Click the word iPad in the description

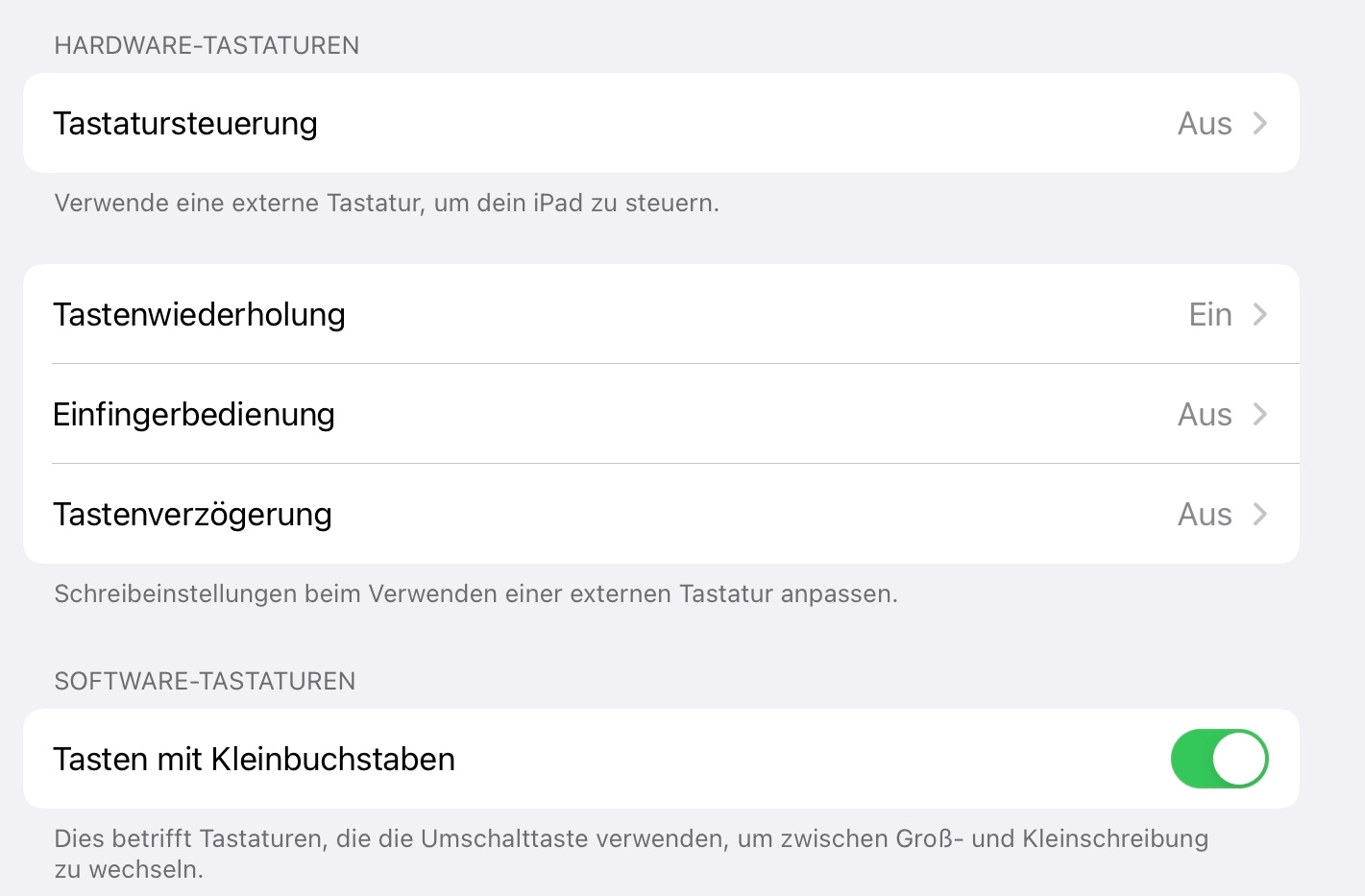(x=558, y=204)
